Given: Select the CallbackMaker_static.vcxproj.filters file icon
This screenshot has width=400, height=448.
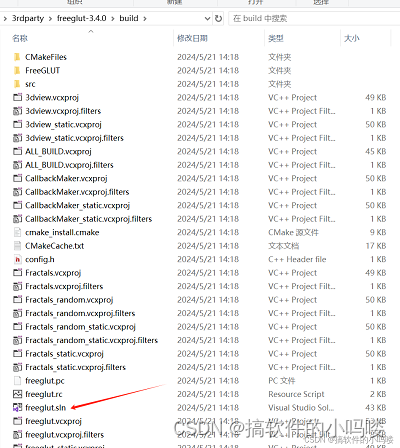Looking at the screenshot, I should click(17, 219).
